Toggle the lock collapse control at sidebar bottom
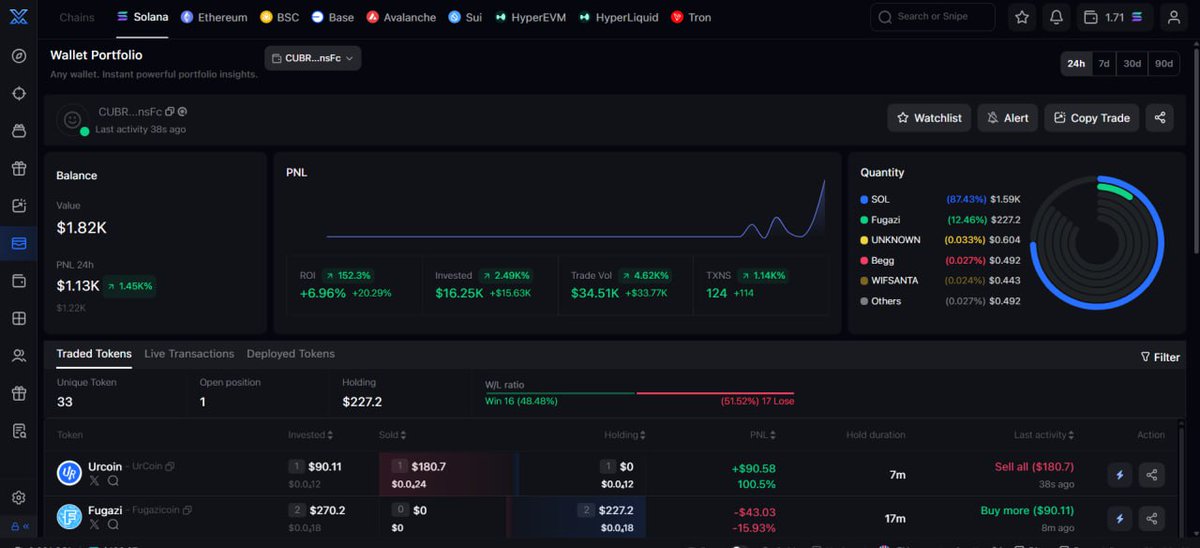The width and height of the screenshot is (1200, 548). pos(19,526)
